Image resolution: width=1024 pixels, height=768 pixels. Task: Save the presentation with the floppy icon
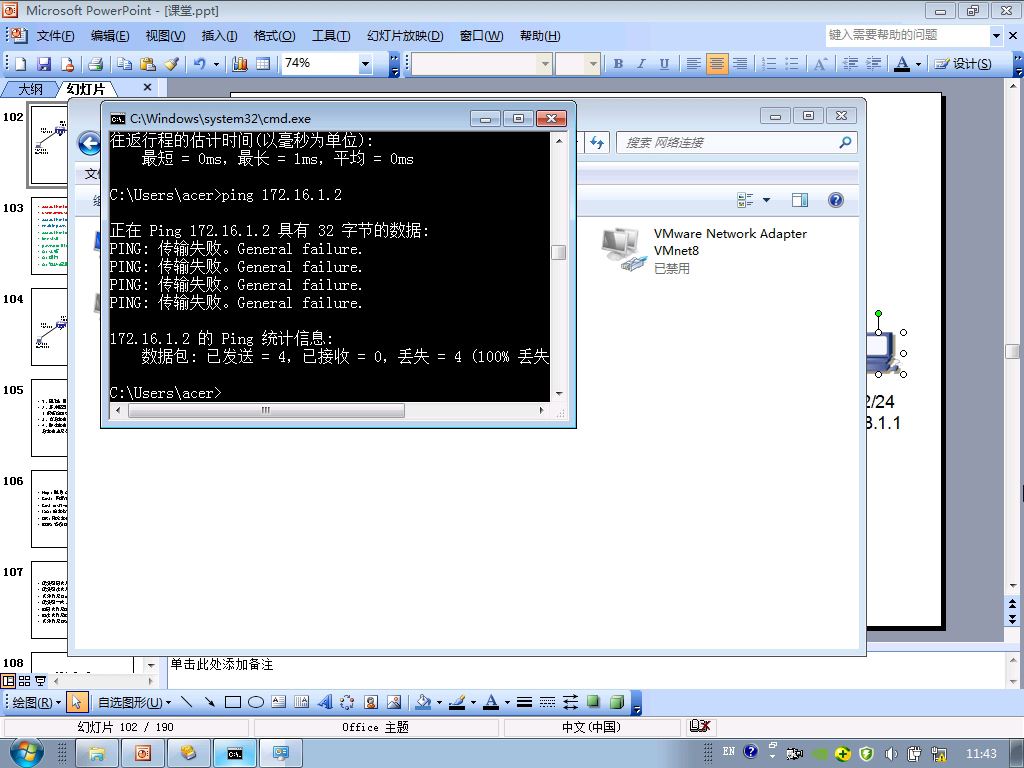44,63
